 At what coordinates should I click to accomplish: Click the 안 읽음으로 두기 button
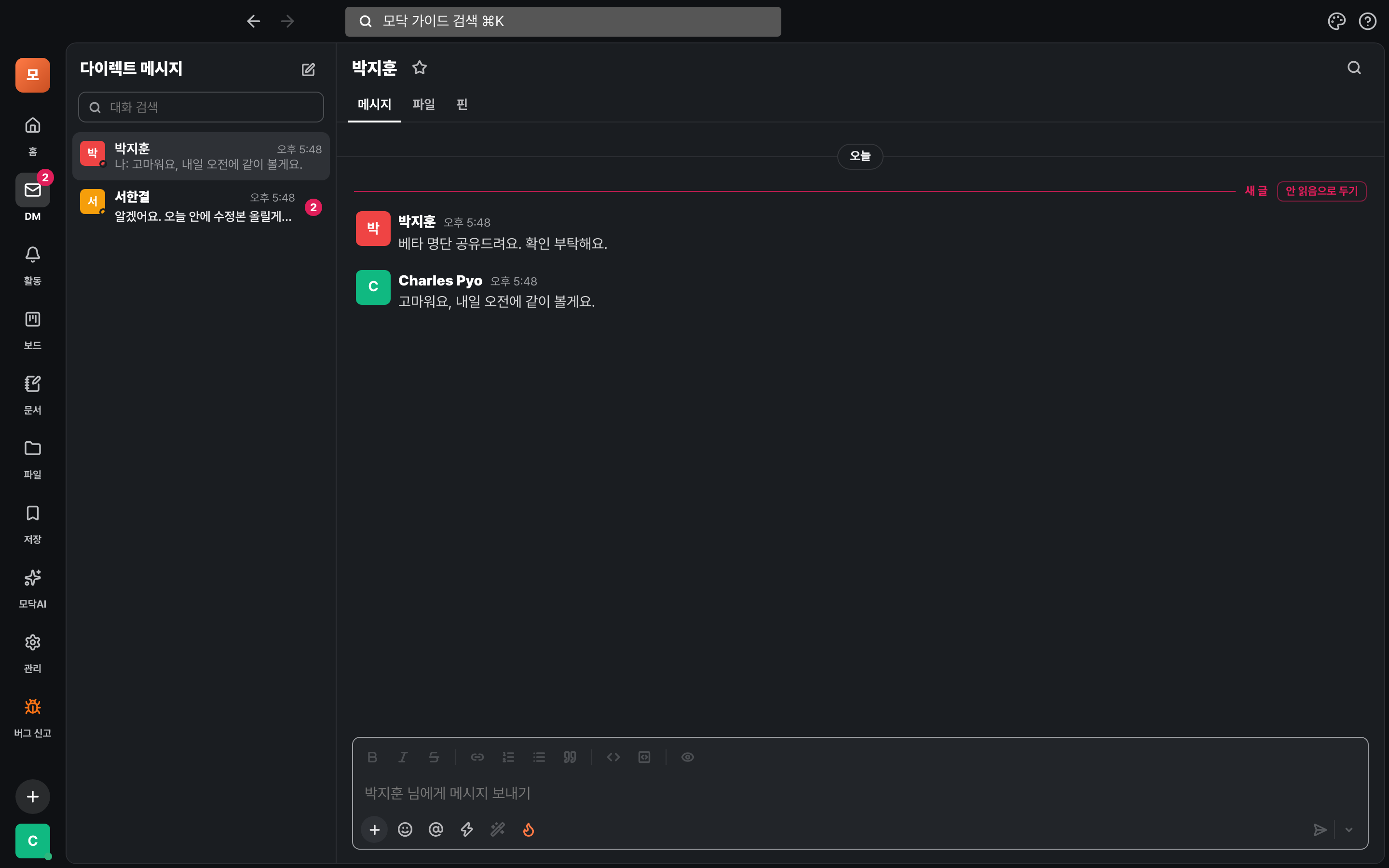1321,191
